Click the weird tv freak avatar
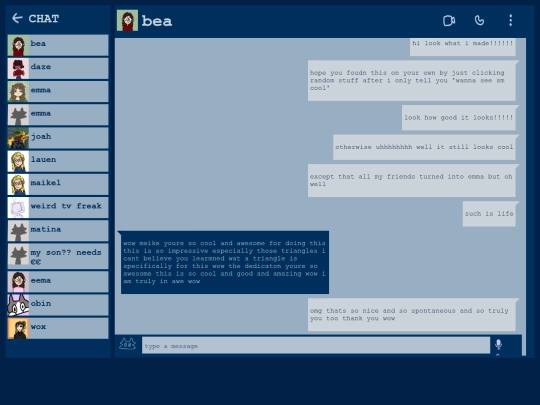This screenshot has width=540, height=405. (x=18, y=208)
